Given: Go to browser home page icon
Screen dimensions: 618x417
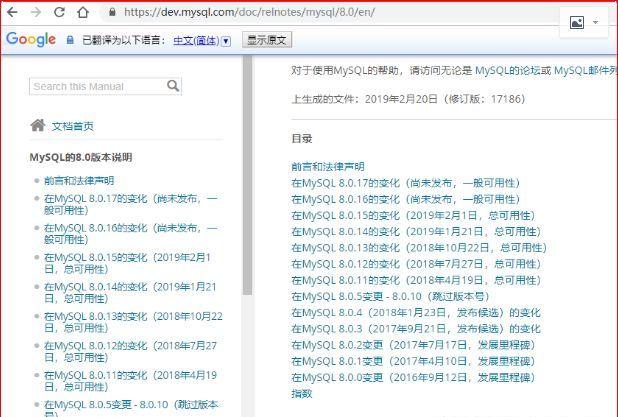Looking at the screenshot, I should click(x=83, y=12).
